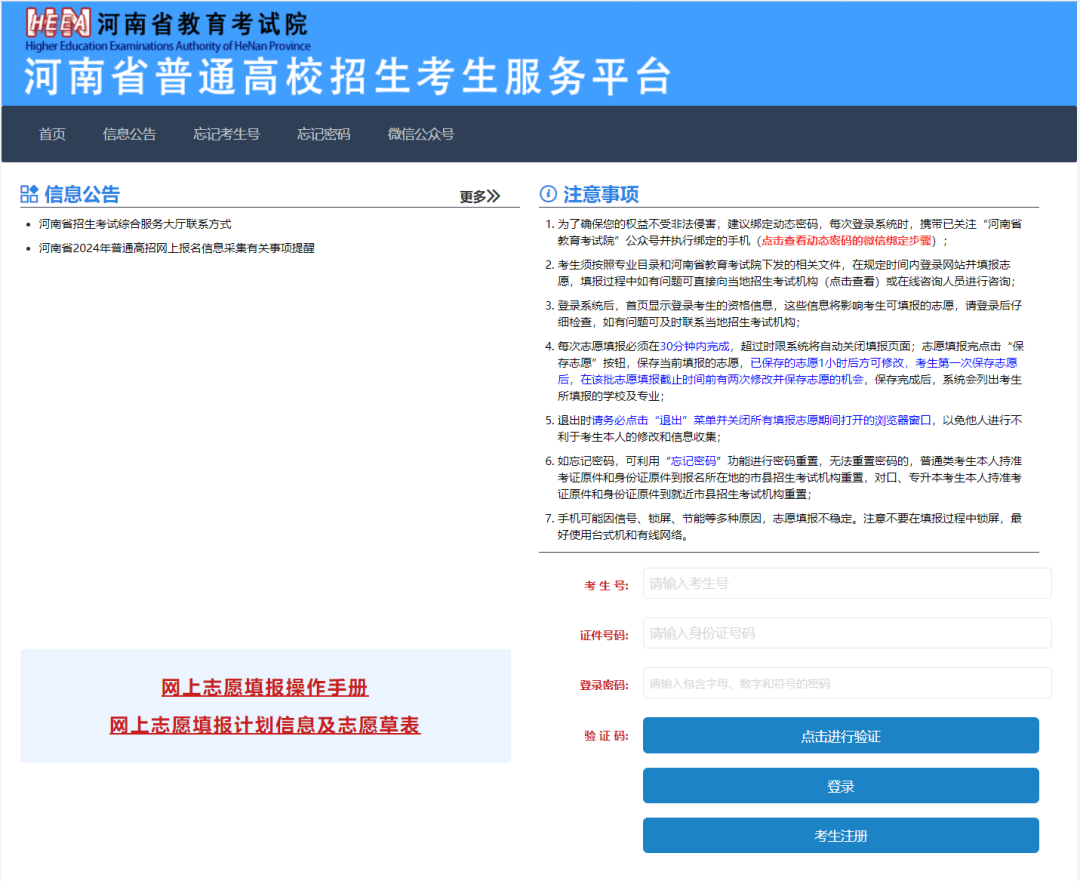Click the 信息公告 grid icon
Screen dimensions: 1080x881
[x=29, y=194]
